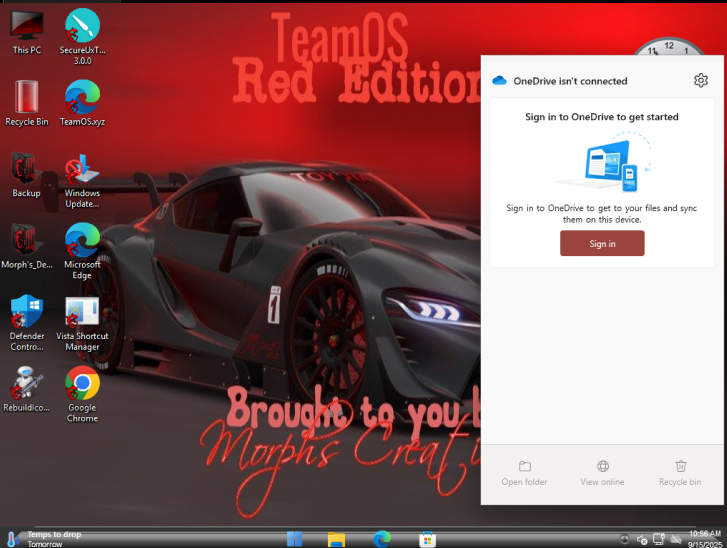Launch Microsoft Edge from the taskbar

tap(382, 539)
